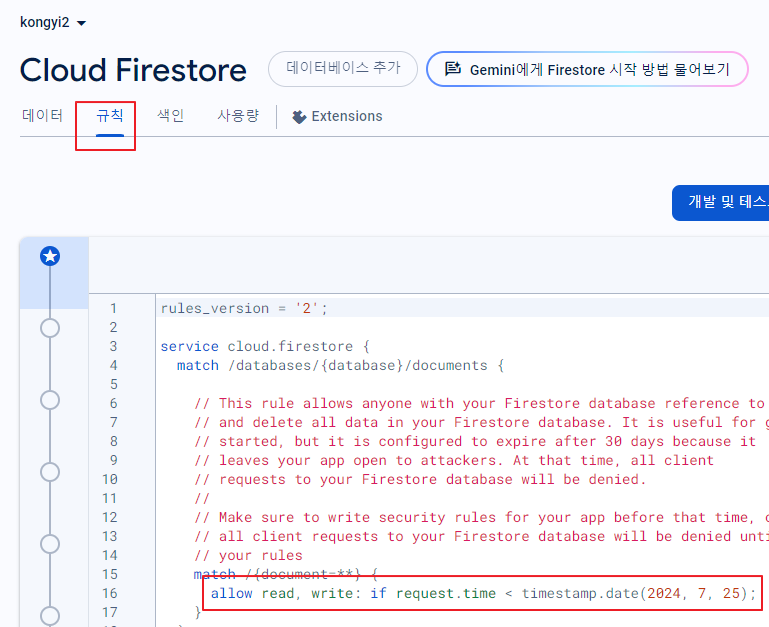
Task: Select the 규칙 tab
Action: pyautogui.click(x=110, y=116)
